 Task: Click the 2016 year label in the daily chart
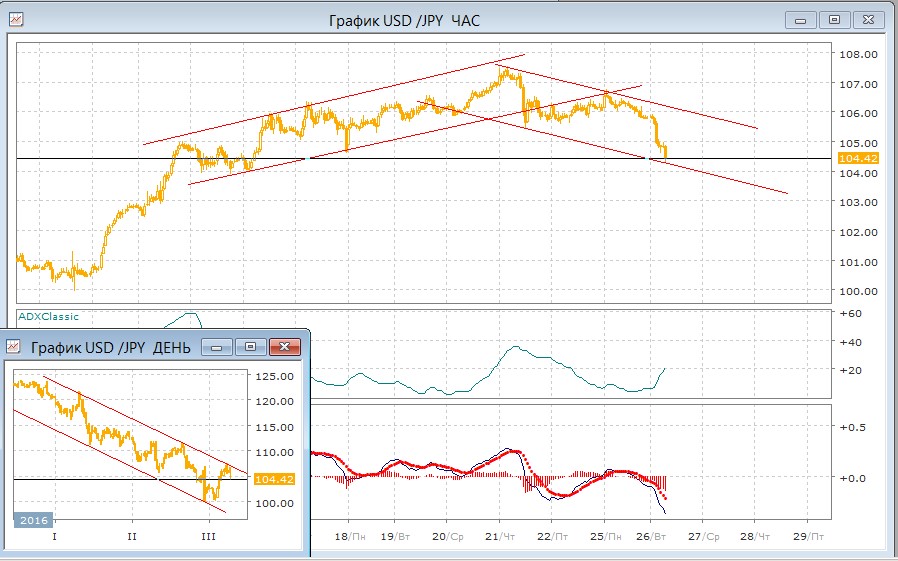pyautogui.click(x=34, y=520)
